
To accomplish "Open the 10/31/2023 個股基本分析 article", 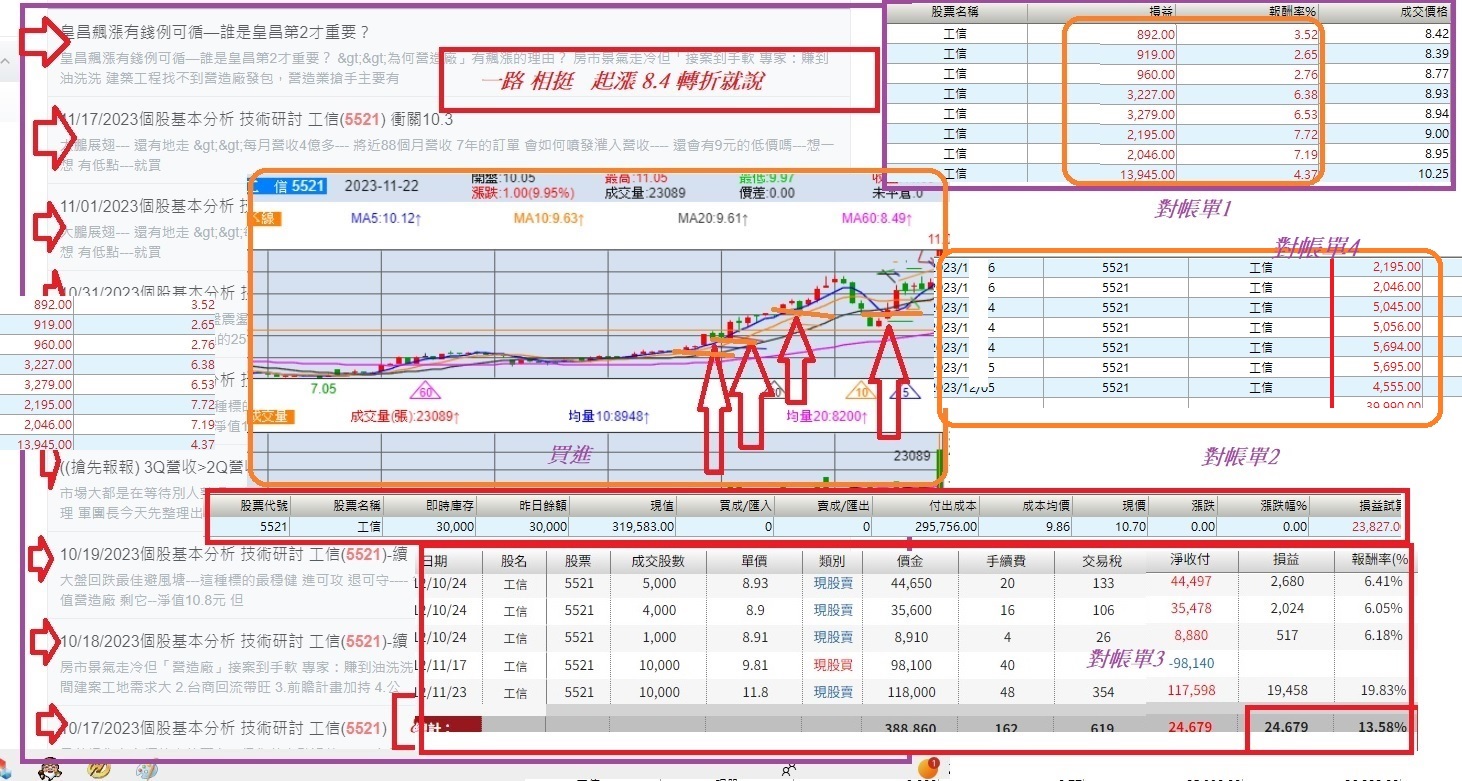I will coord(155,292).
